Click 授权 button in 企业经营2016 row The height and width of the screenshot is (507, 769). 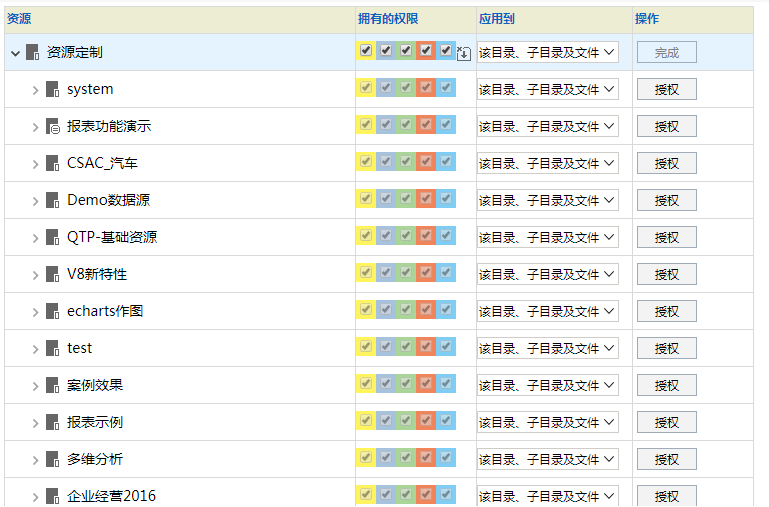point(666,495)
